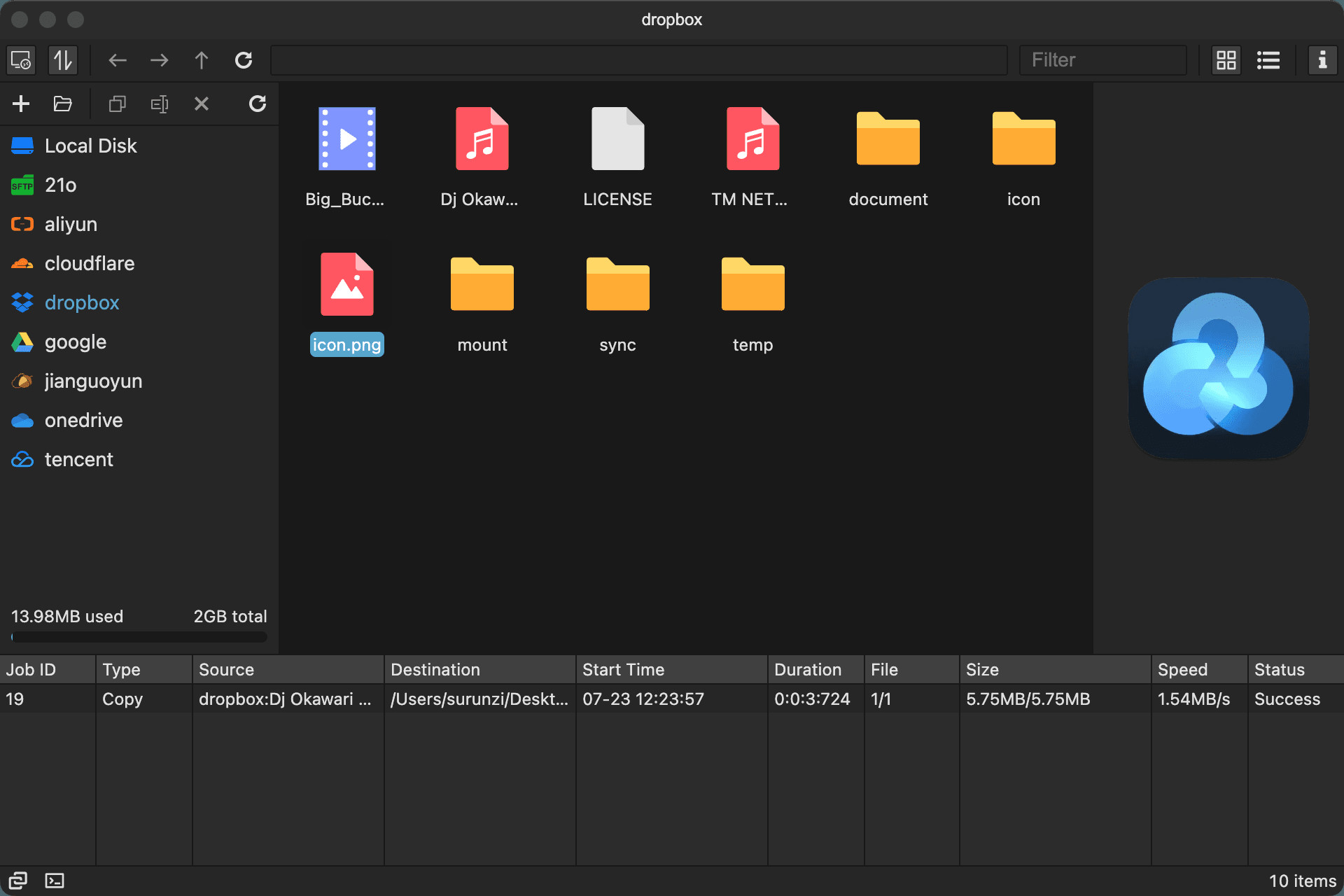Toggle the info panel button

(1322, 60)
